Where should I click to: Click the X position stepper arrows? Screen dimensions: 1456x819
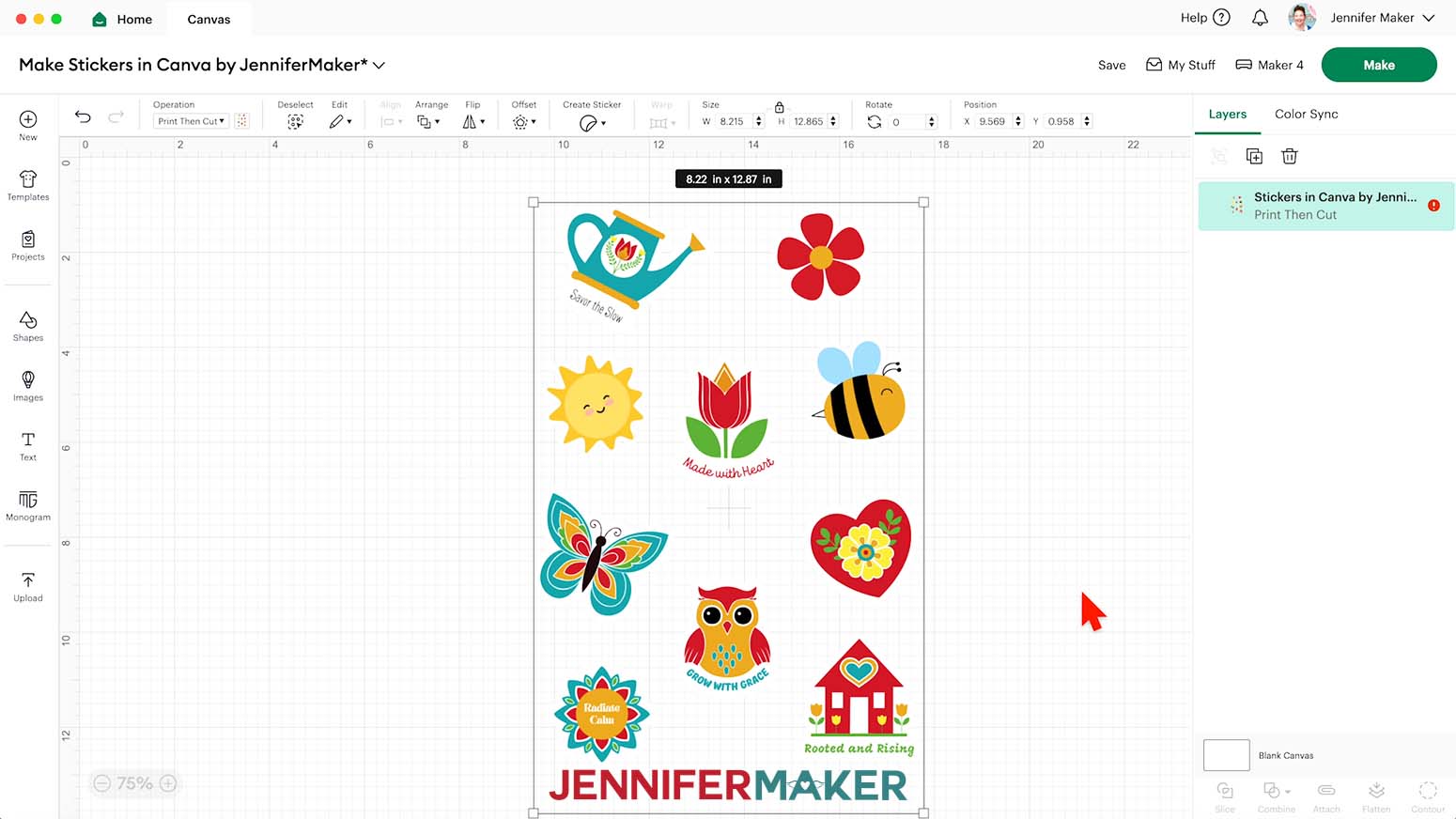1018,122
